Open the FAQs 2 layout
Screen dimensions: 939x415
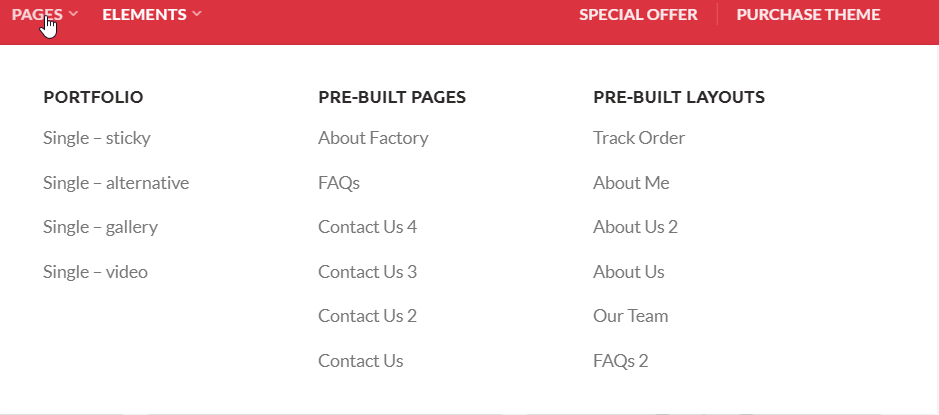tap(620, 361)
